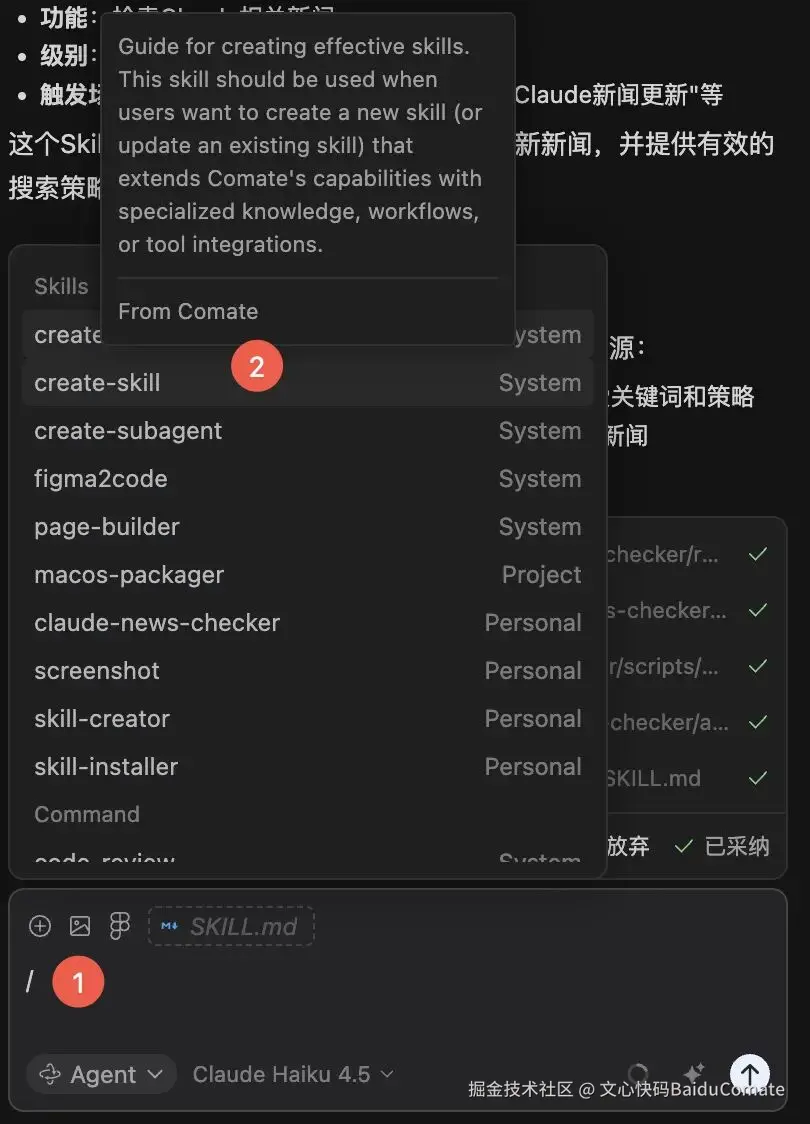Click the sparkle enhance prompt icon

pos(694,1074)
